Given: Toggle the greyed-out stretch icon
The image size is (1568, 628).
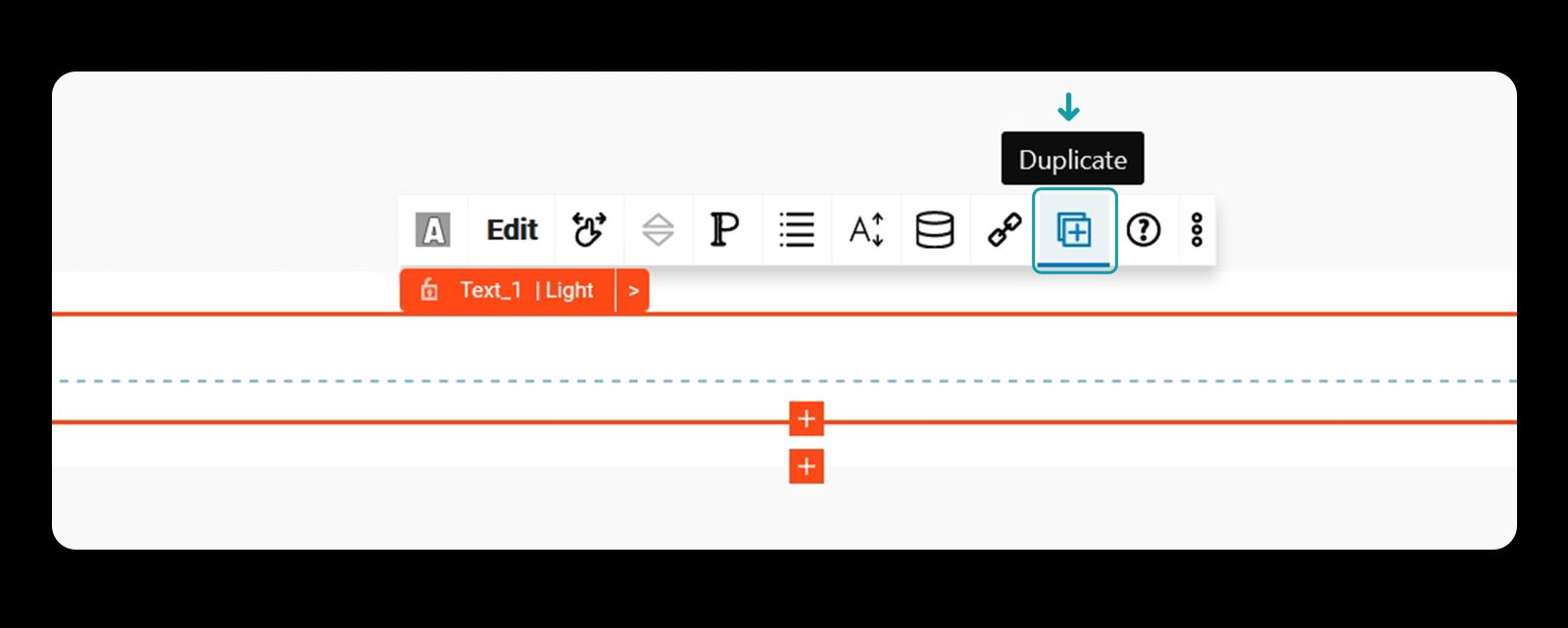Looking at the screenshot, I should pos(658,230).
